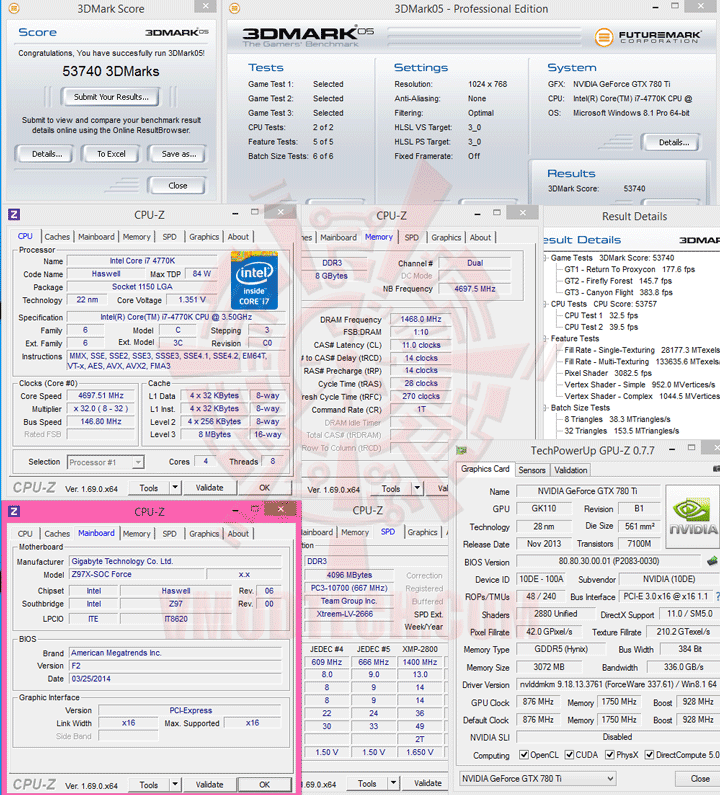Image resolution: width=720 pixels, height=795 pixels.
Task: Select the CPU Test 2 row
Action: pos(601,327)
